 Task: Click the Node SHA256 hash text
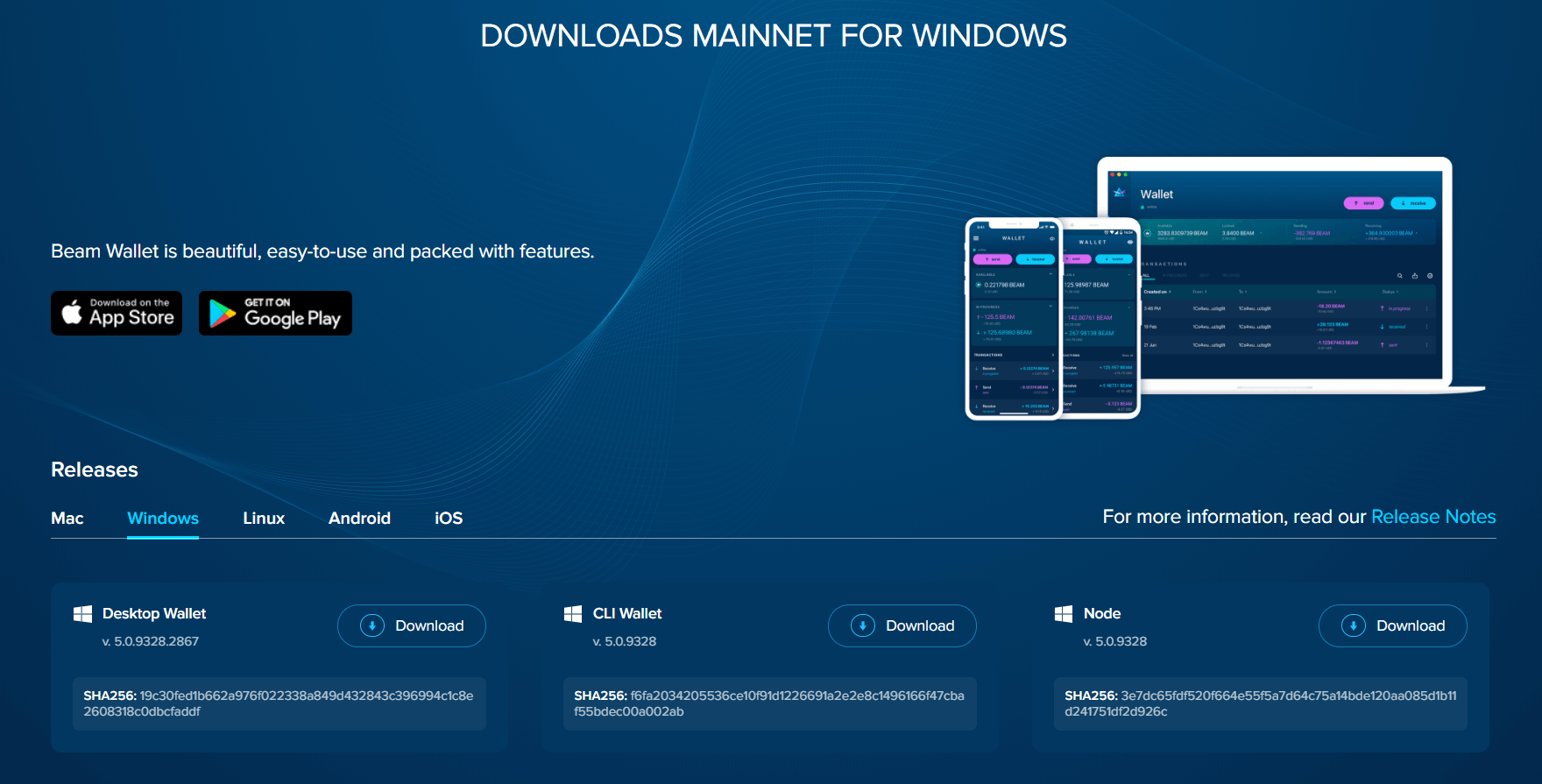tap(1260, 703)
